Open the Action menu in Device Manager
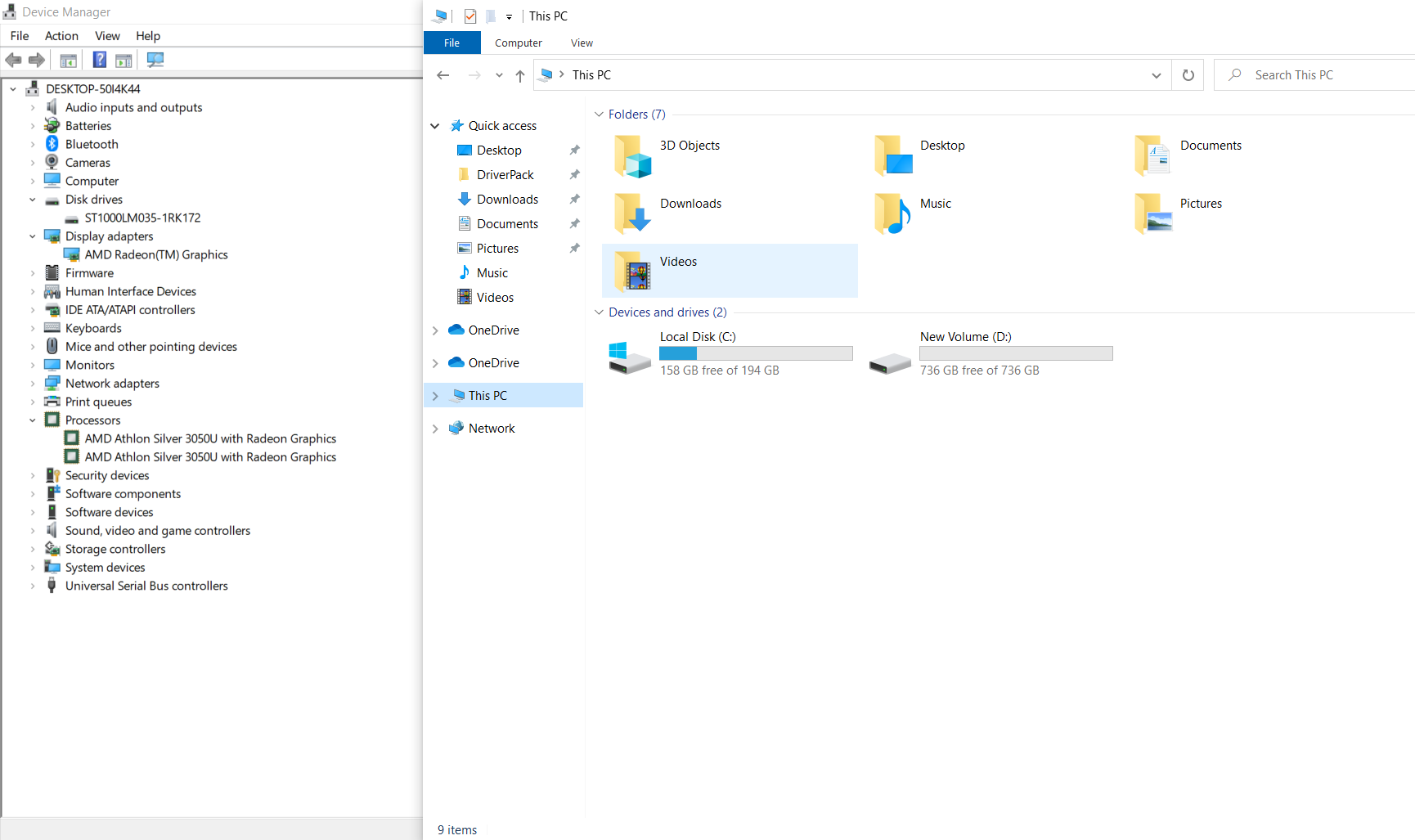Image resolution: width=1415 pixels, height=840 pixels. 61,36
